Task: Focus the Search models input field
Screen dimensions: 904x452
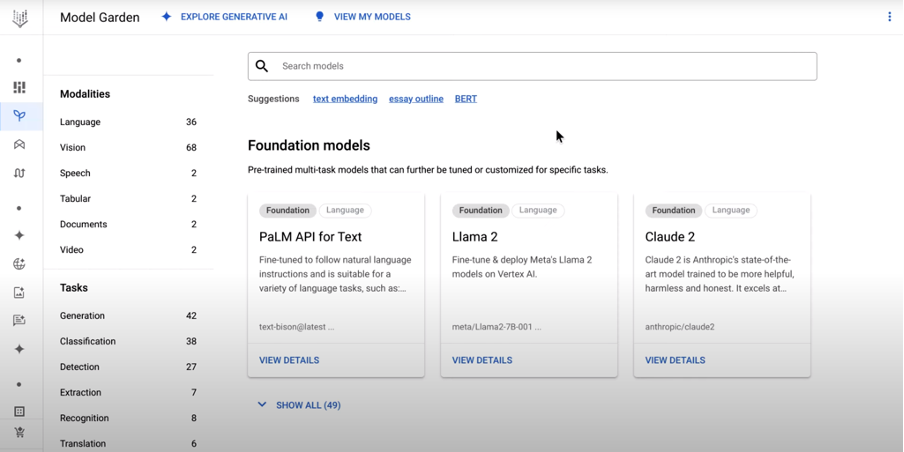Action: pos(532,66)
